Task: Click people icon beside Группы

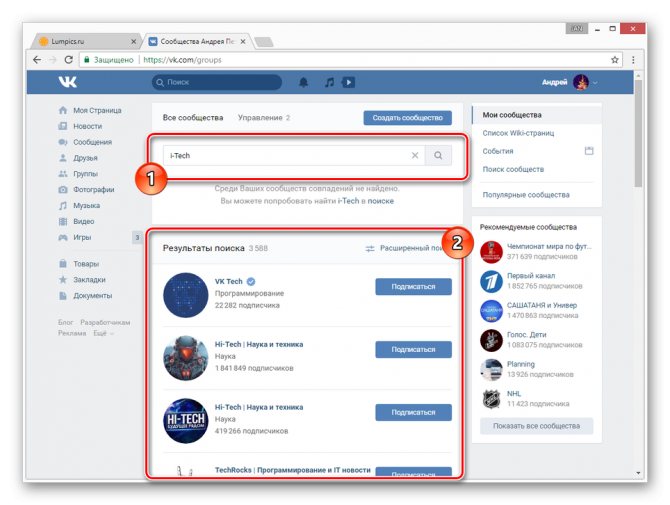Action: pyautogui.click(x=63, y=173)
